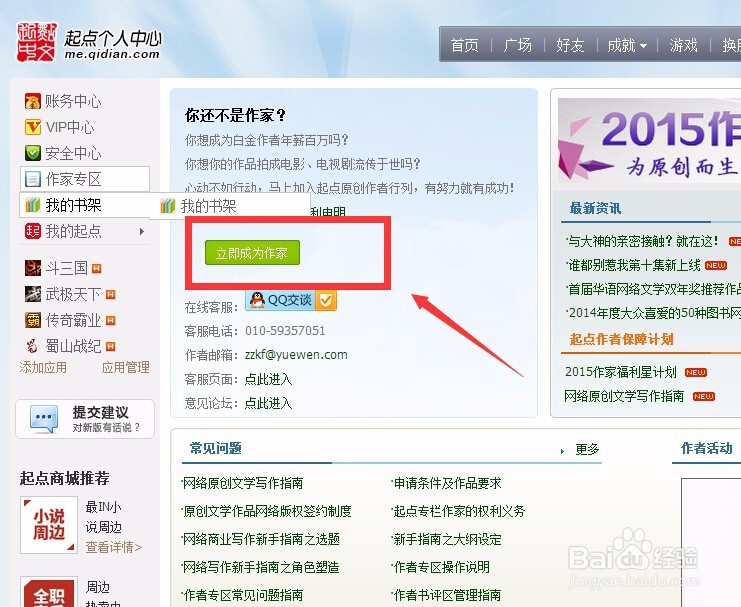
Task: Click the 2015 为原创而生 banner
Action: 649,140
